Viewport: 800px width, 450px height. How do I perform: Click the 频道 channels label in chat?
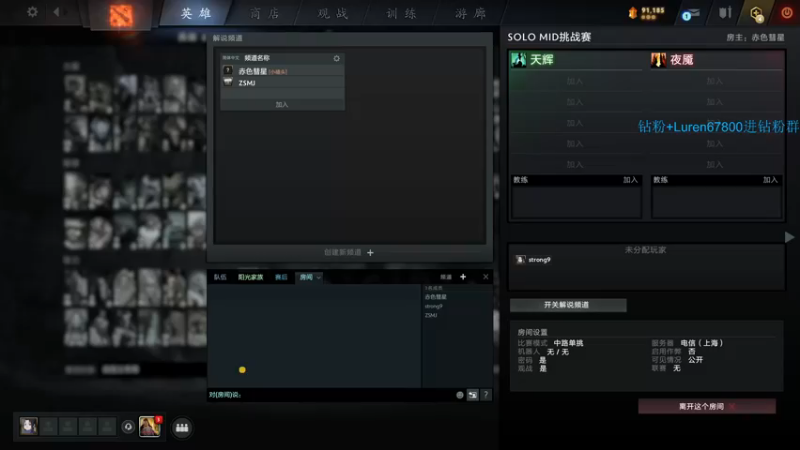tap(446, 277)
